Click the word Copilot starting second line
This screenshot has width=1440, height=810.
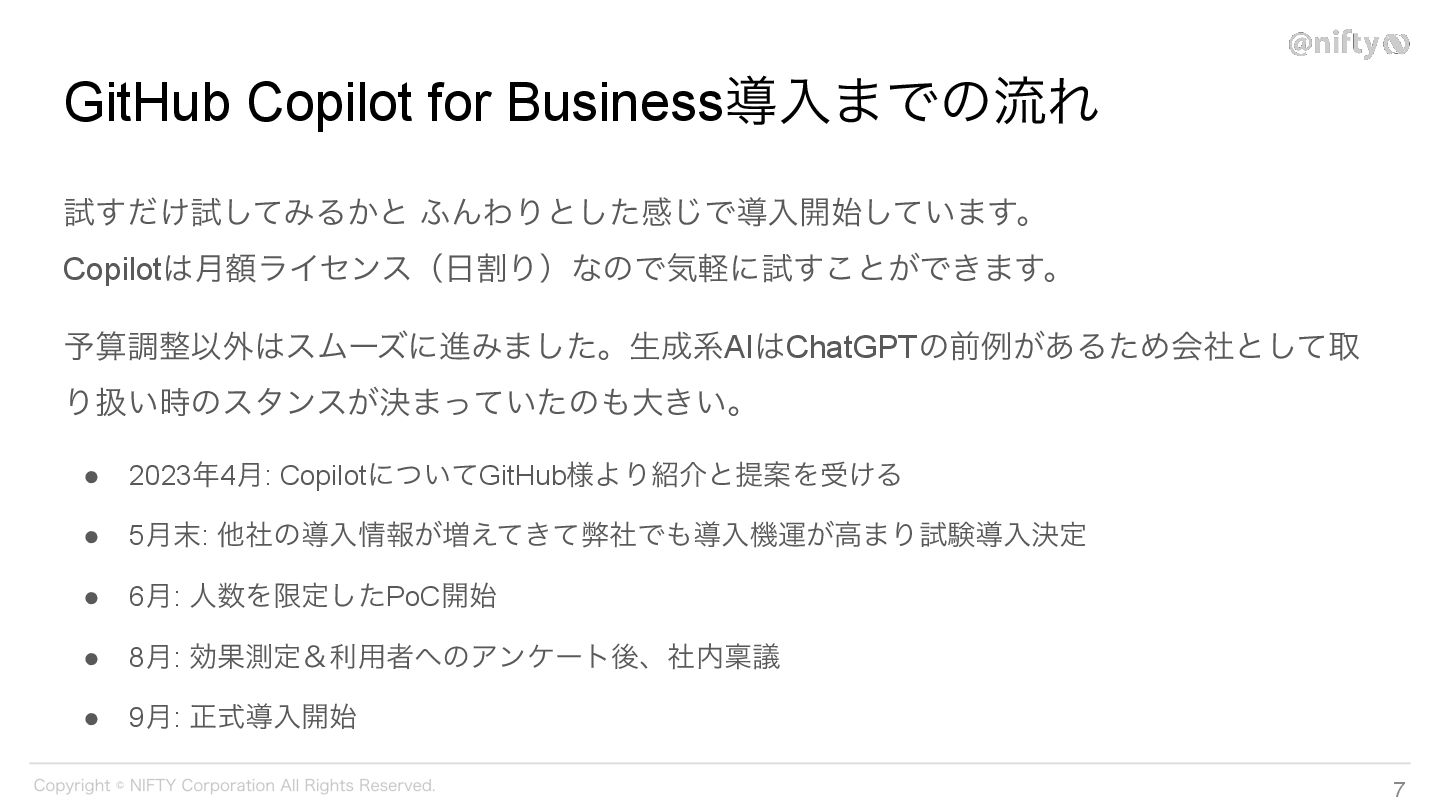pyautogui.click(x=112, y=269)
